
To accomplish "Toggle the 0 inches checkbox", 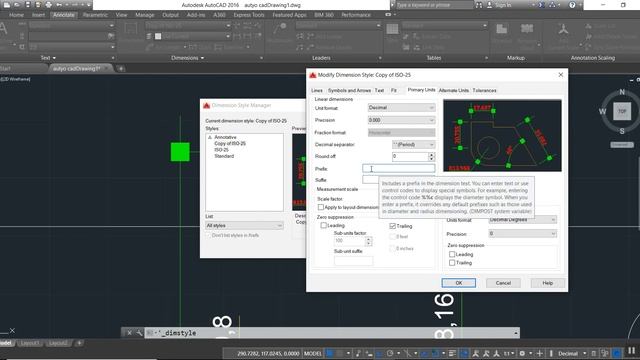I will pyautogui.click(x=393, y=248).
